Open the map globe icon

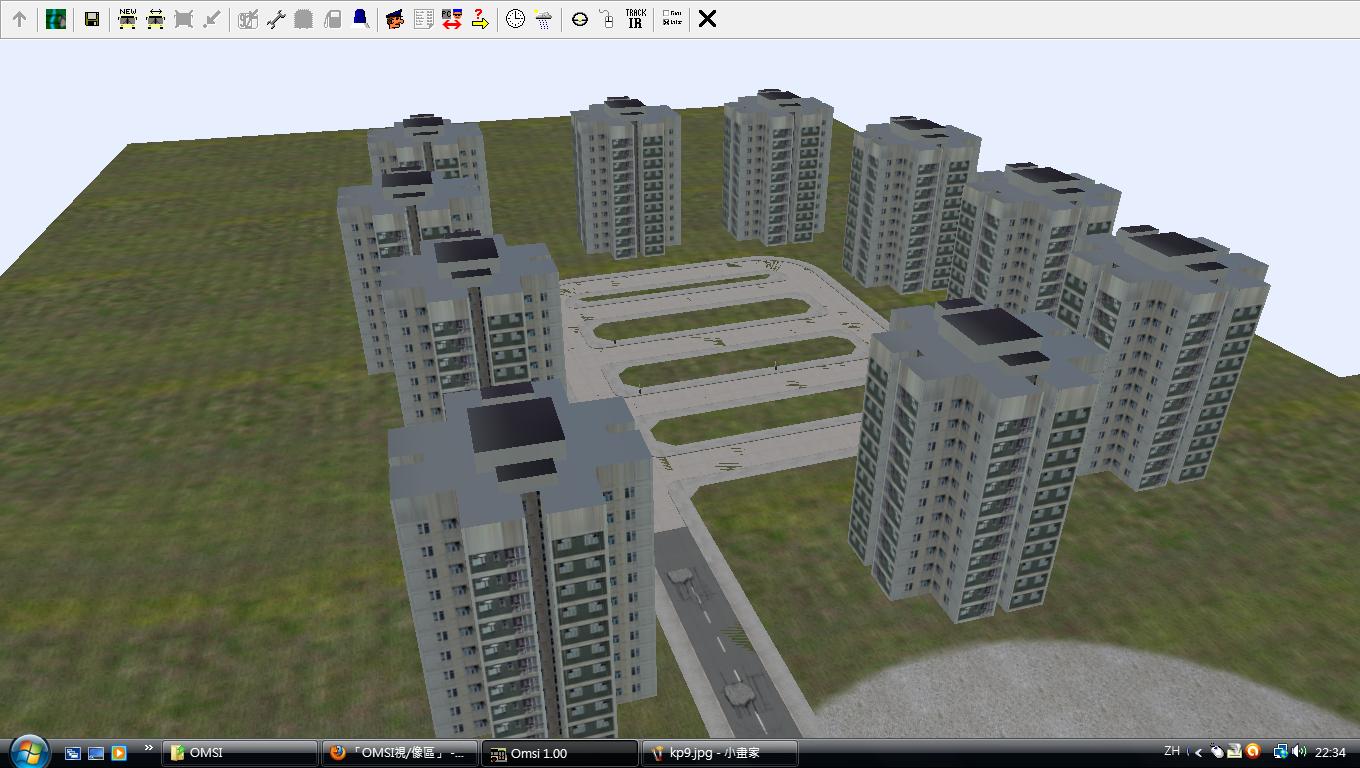pyautogui.click(x=56, y=19)
